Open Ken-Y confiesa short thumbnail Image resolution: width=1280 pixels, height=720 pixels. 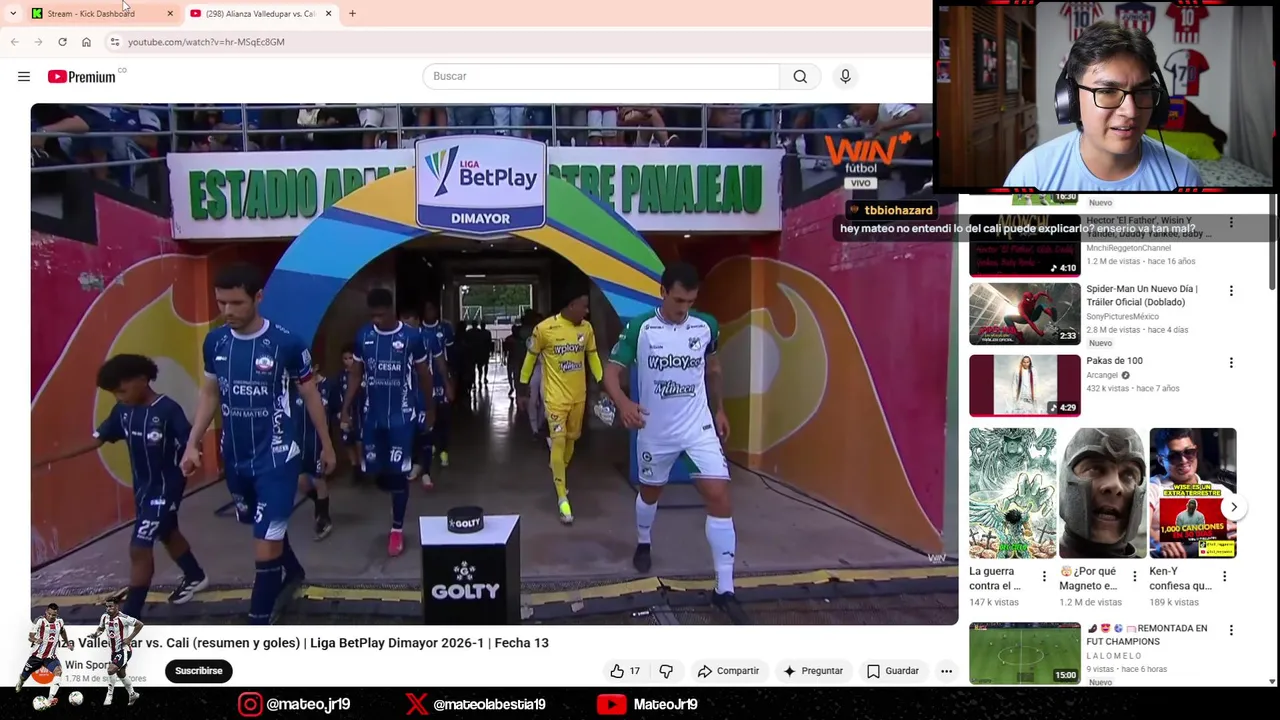(x=1192, y=493)
